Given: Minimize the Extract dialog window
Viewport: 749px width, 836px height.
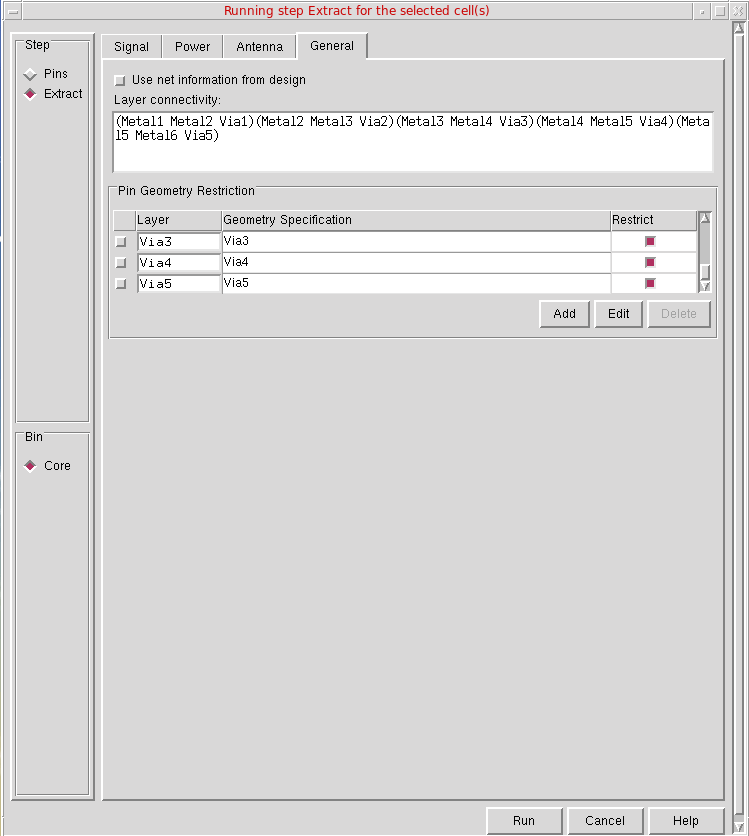Looking at the screenshot, I should [702, 11].
